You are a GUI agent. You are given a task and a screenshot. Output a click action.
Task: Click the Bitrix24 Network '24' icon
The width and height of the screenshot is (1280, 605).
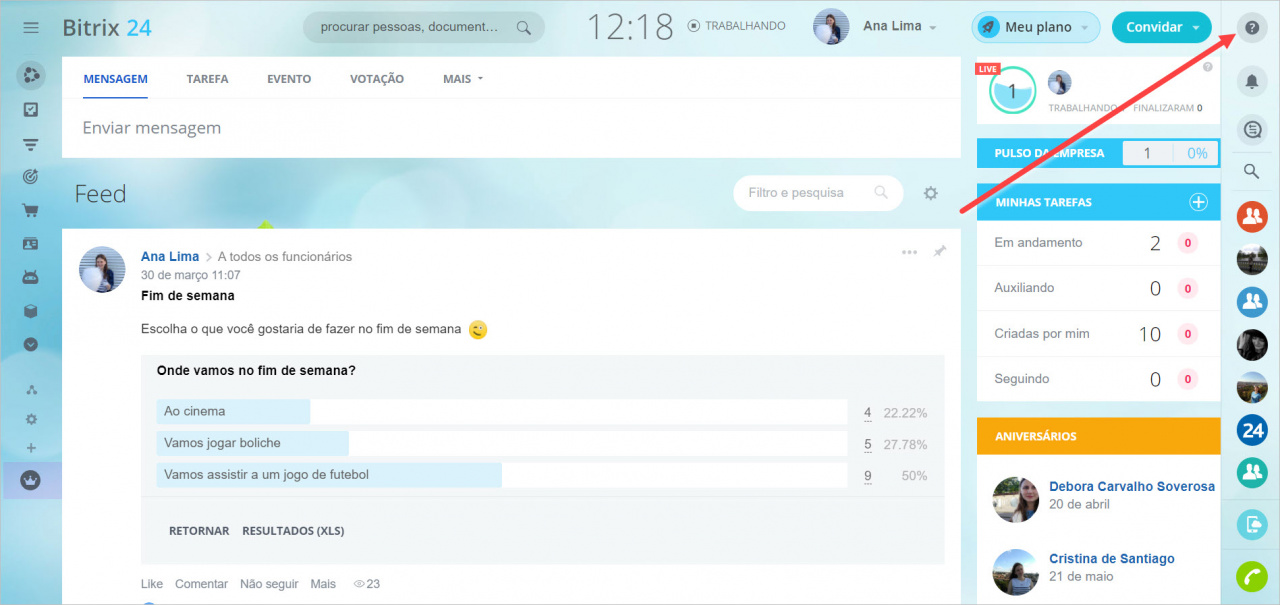pos(1251,430)
